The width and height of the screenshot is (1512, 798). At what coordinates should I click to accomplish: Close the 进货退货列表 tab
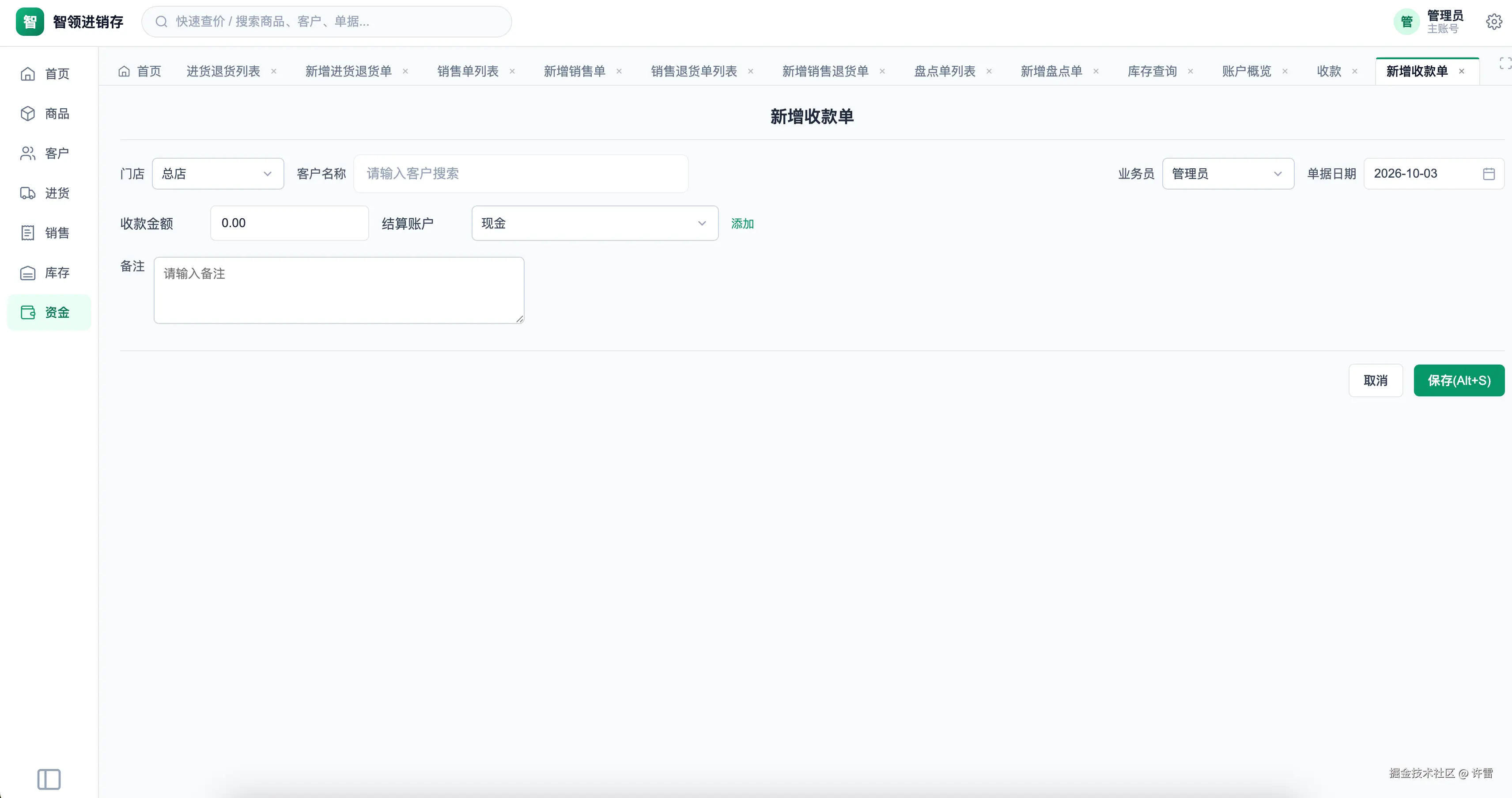[273, 71]
